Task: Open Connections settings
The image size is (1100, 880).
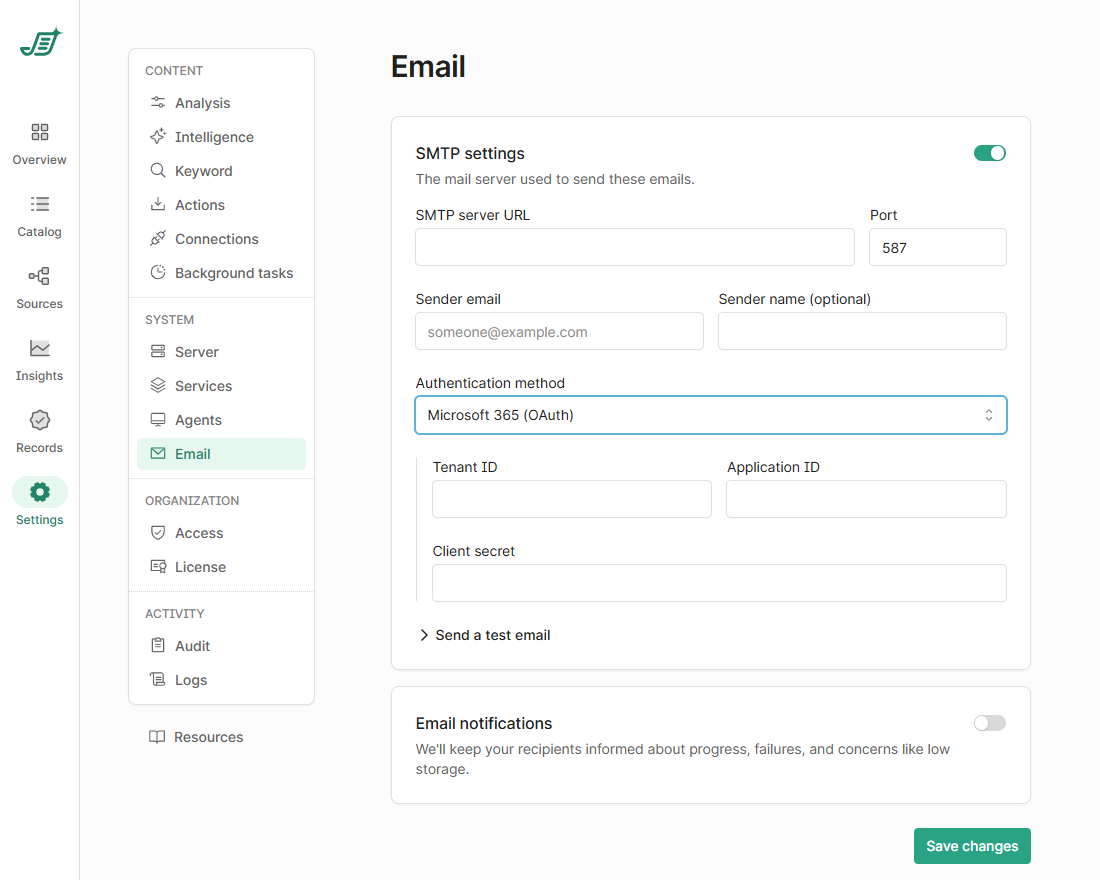Action: [x=221, y=239]
